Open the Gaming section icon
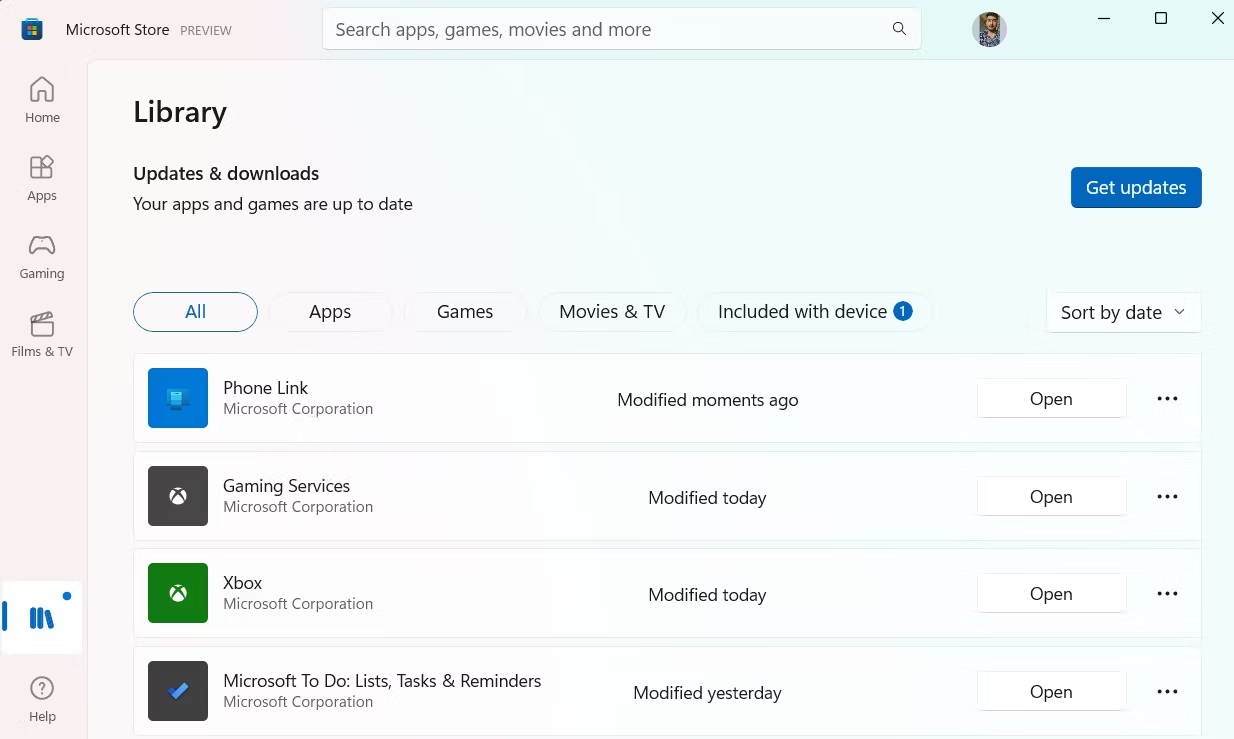The height and width of the screenshot is (739, 1234). (x=42, y=256)
